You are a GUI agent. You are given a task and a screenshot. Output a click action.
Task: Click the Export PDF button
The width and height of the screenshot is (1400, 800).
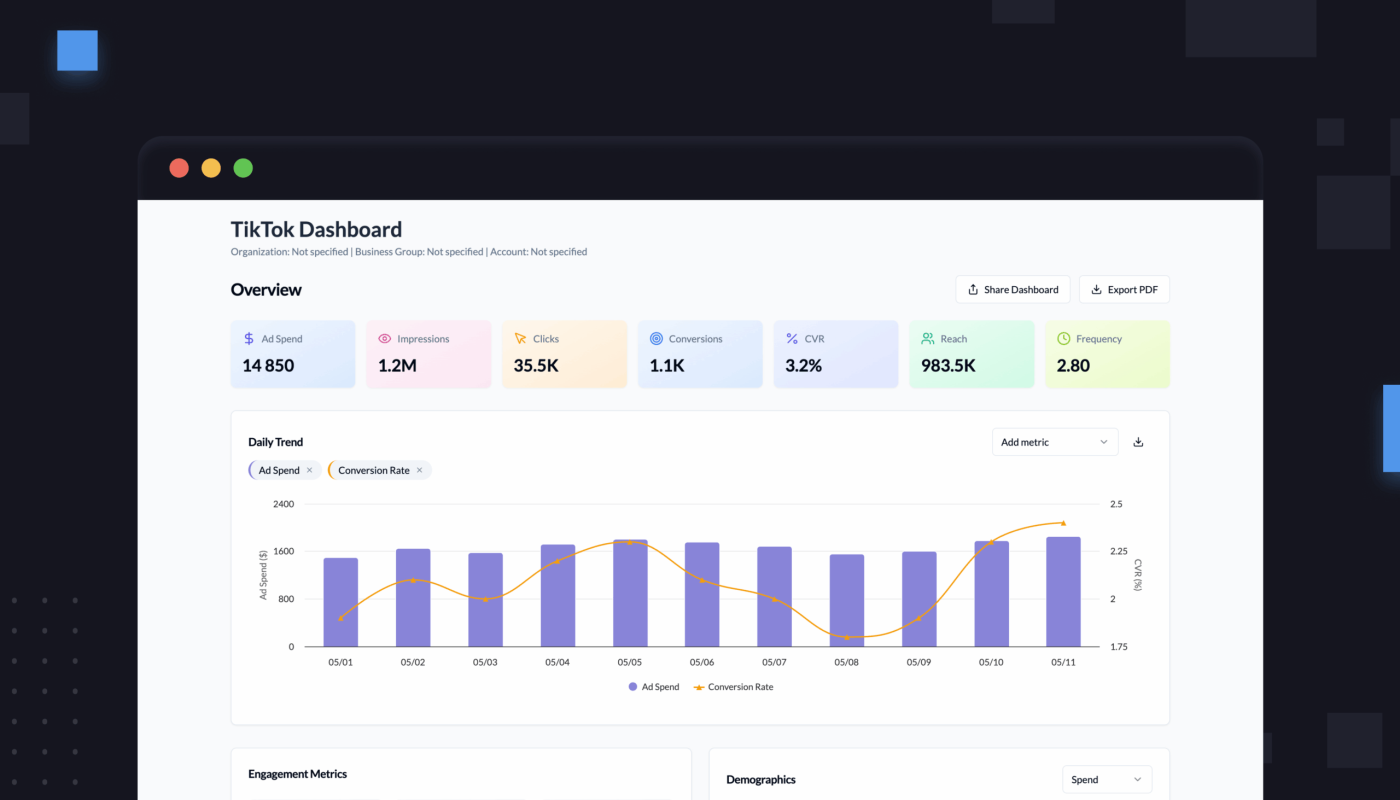point(1124,289)
